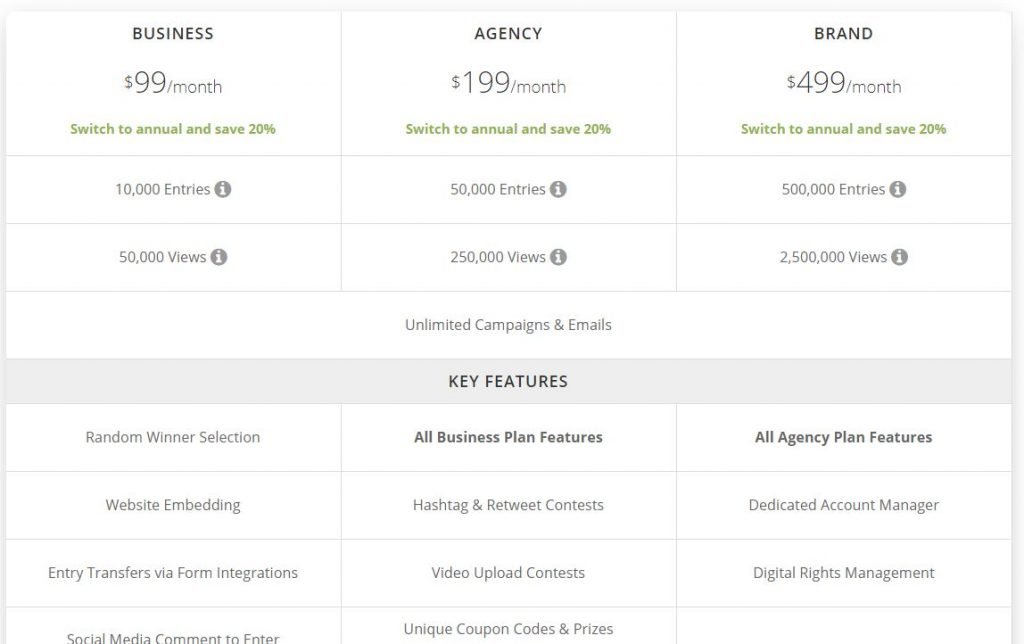Click All Business Plan Features text
Image resolution: width=1024 pixels, height=644 pixels.
point(508,438)
